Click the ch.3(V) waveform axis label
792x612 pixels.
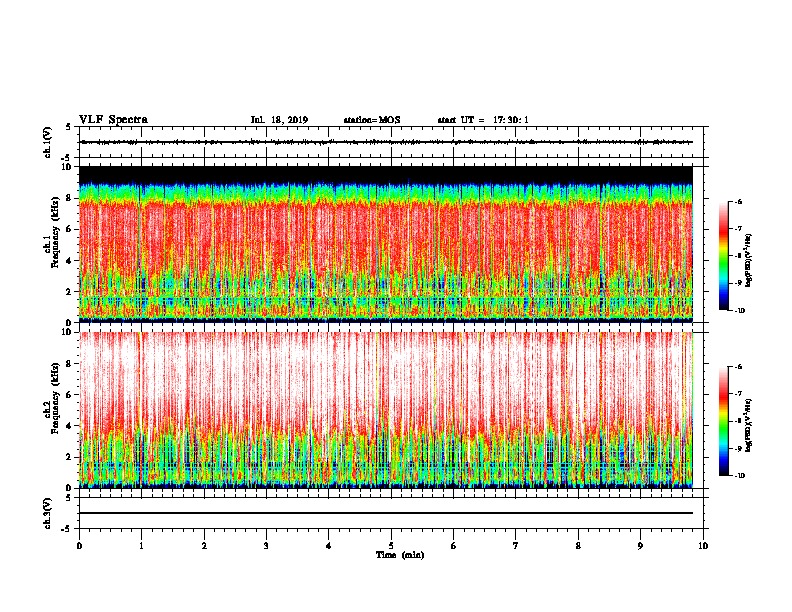pyautogui.click(x=47, y=513)
